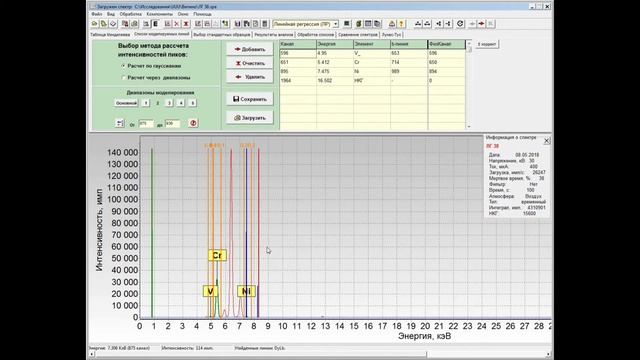Open the Вид menu
This screenshot has height=360, width=640.
[x=111, y=14]
